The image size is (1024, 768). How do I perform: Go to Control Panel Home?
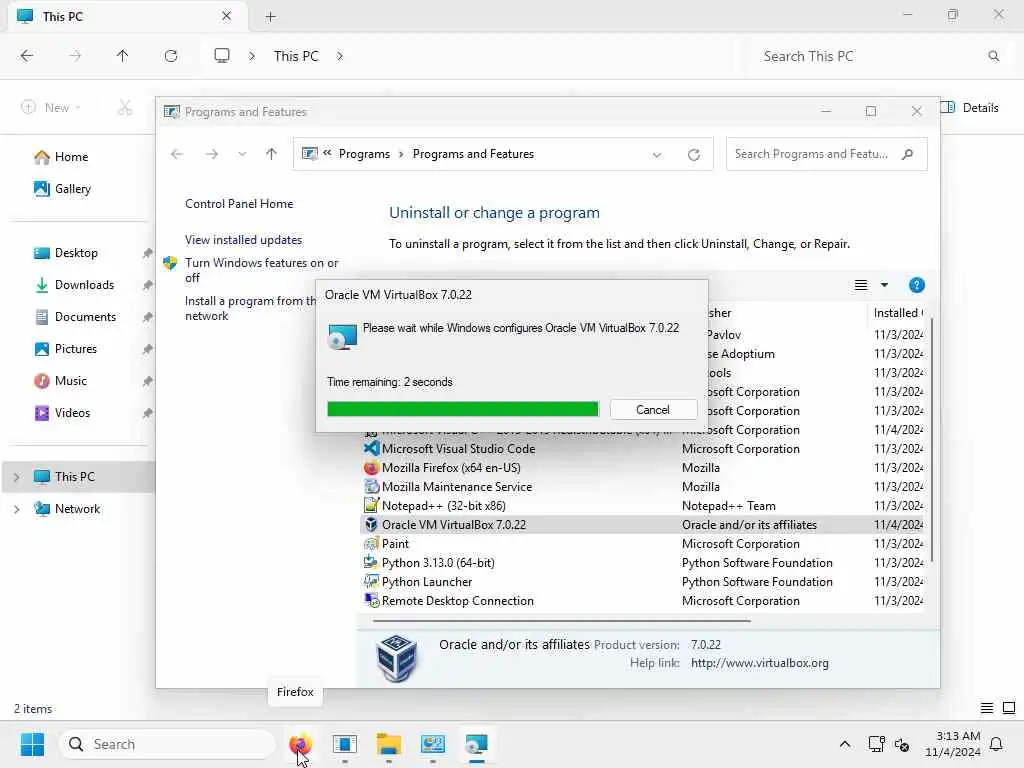pyautogui.click(x=239, y=204)
